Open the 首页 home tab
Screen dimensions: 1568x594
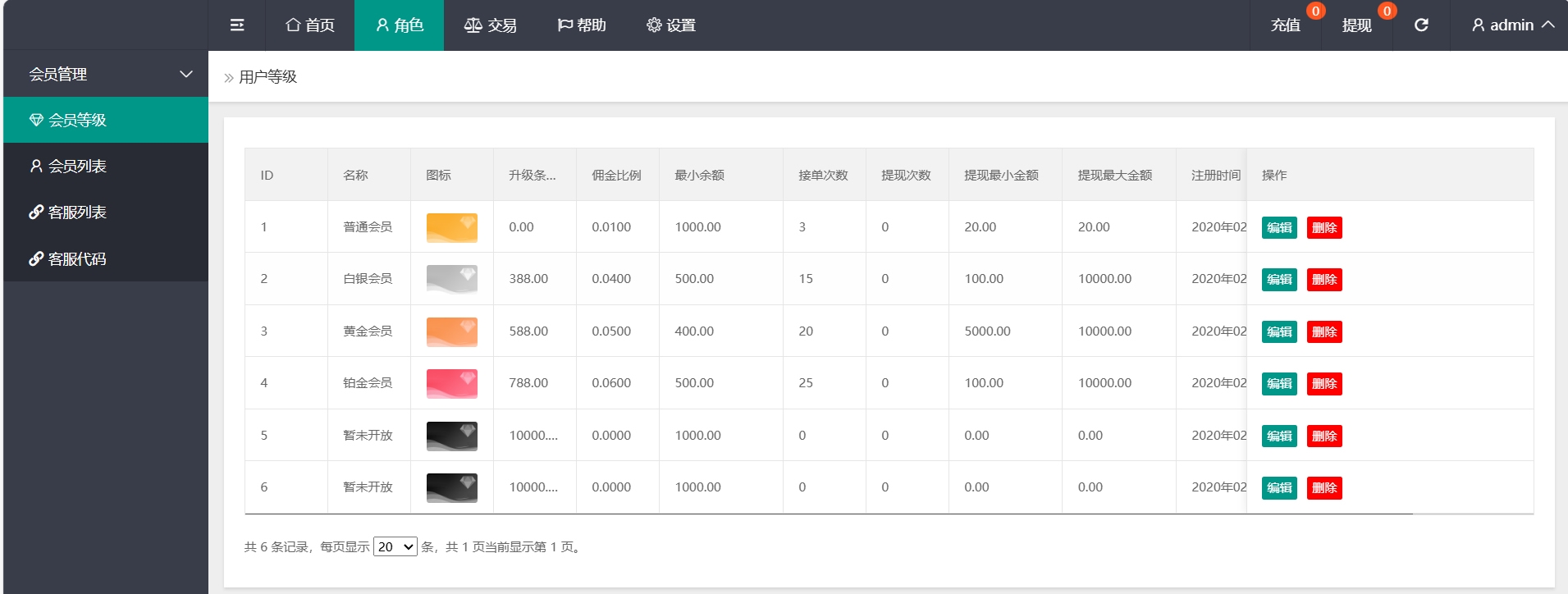tap(310, 25)
